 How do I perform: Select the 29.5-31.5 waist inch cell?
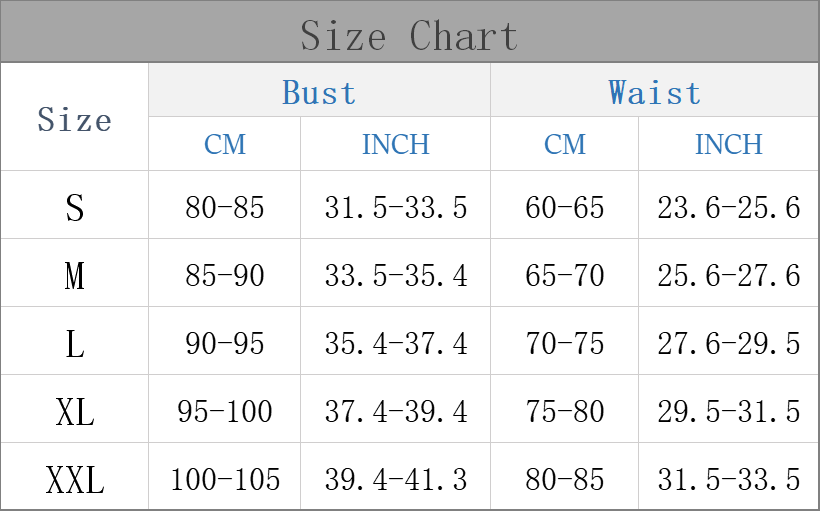(728, 412)
